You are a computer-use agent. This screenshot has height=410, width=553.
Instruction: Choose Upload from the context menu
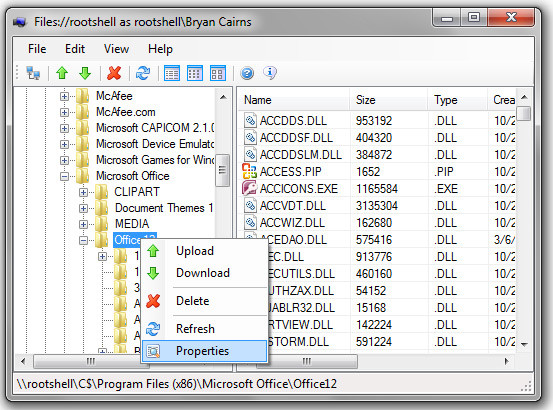point(204,251)
